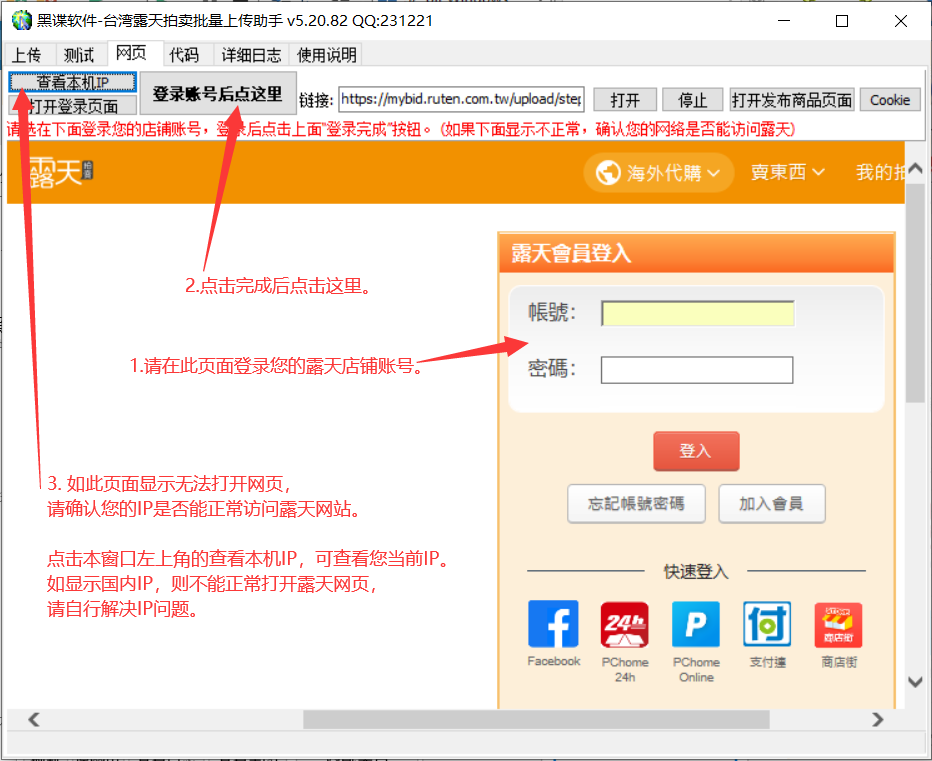Screen dimensions: 932x761
Task: Click the 支付連 quick login icon
Action: [767, 624]
